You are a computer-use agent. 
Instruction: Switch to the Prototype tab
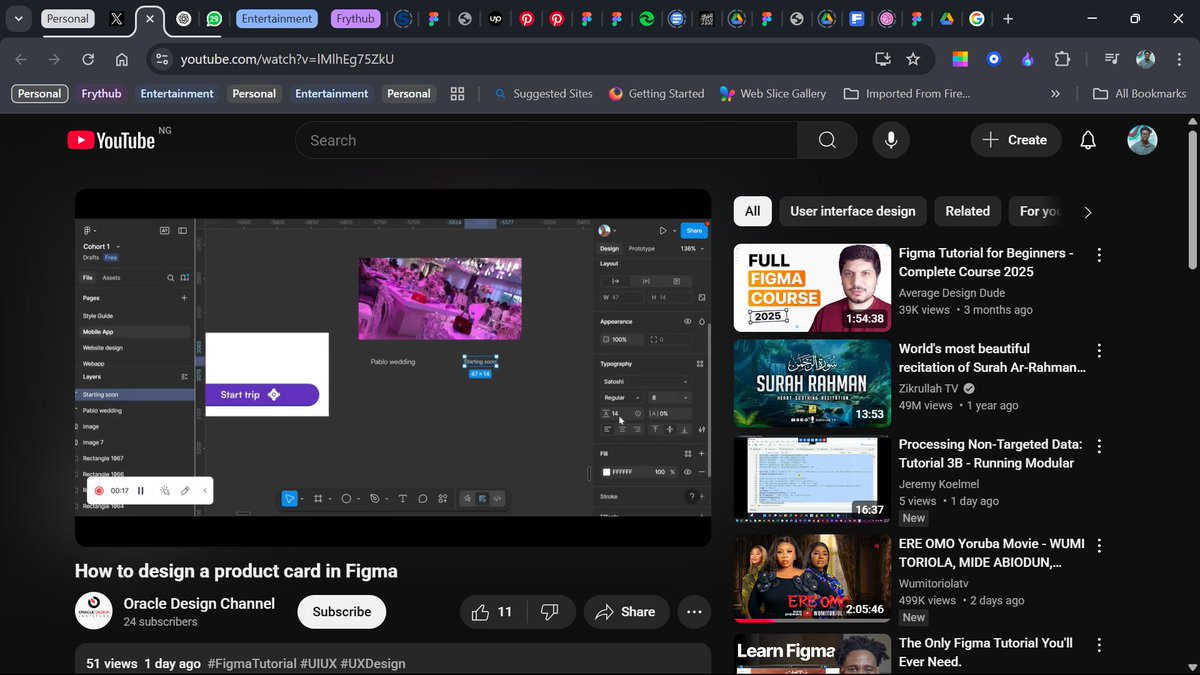[x=642, y=248]
